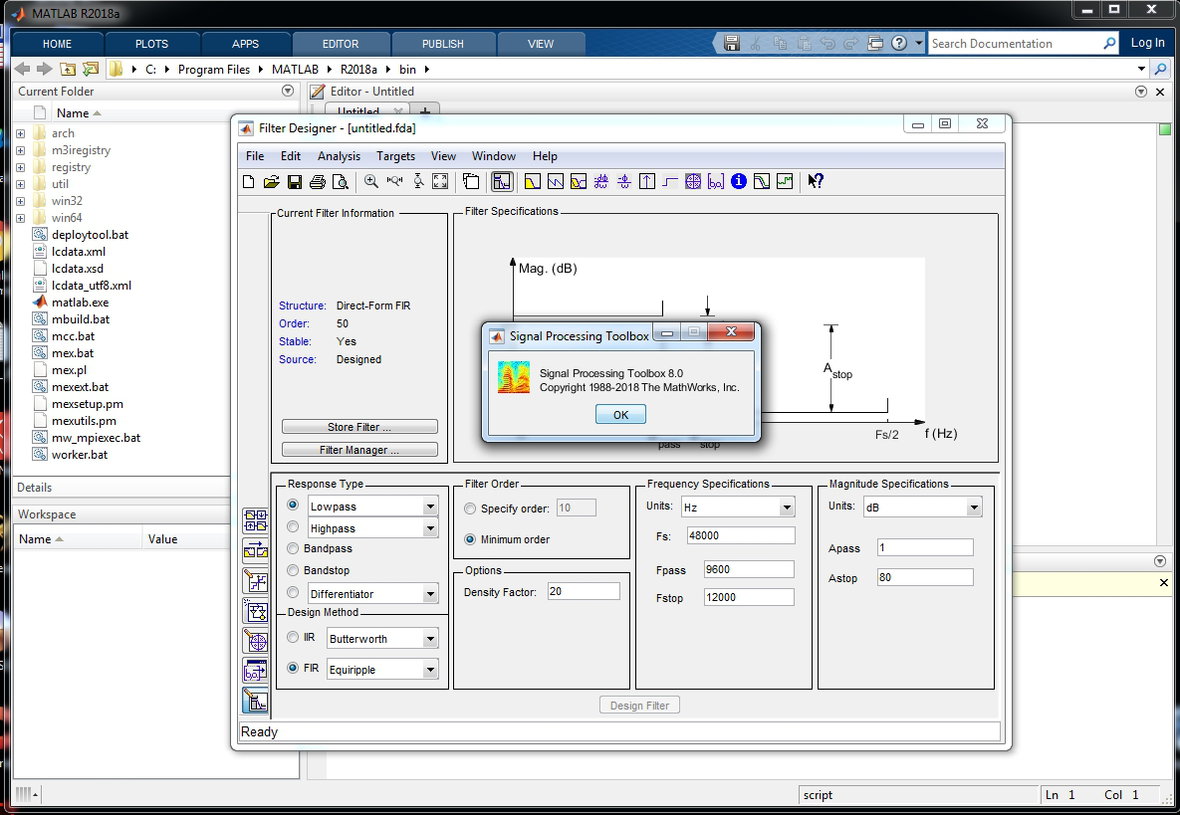Image resolution: width=1180 pixels, height=815 pixels.
Task: Choose the IIR design method
Action: [293, 637]
